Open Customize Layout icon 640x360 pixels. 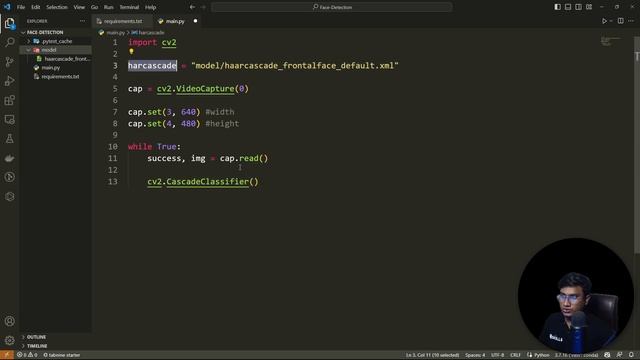click(x=589, y=7)
